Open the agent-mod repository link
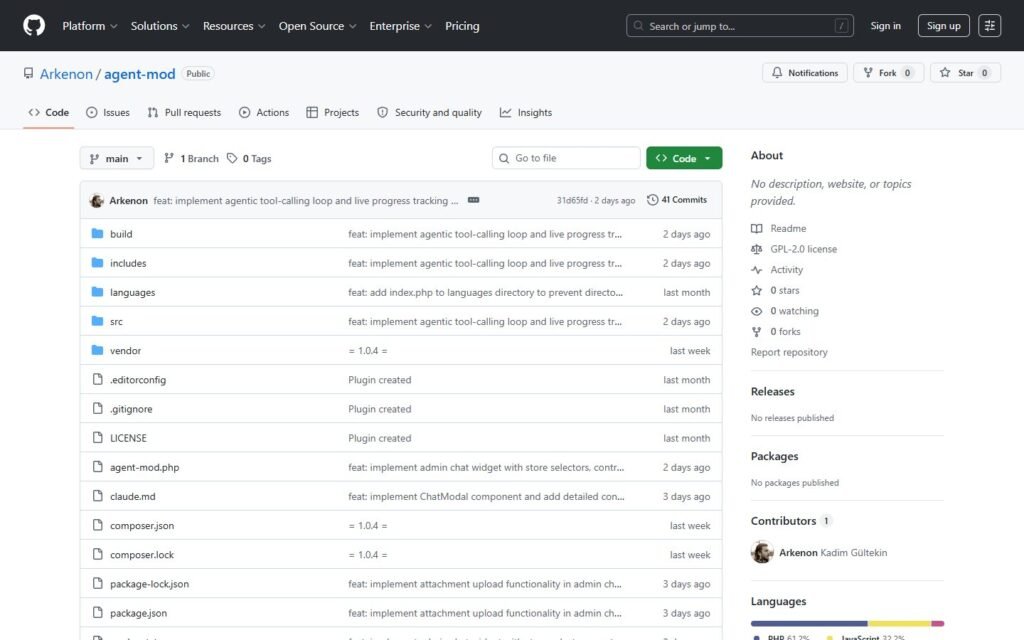 [x=140, y=74]
